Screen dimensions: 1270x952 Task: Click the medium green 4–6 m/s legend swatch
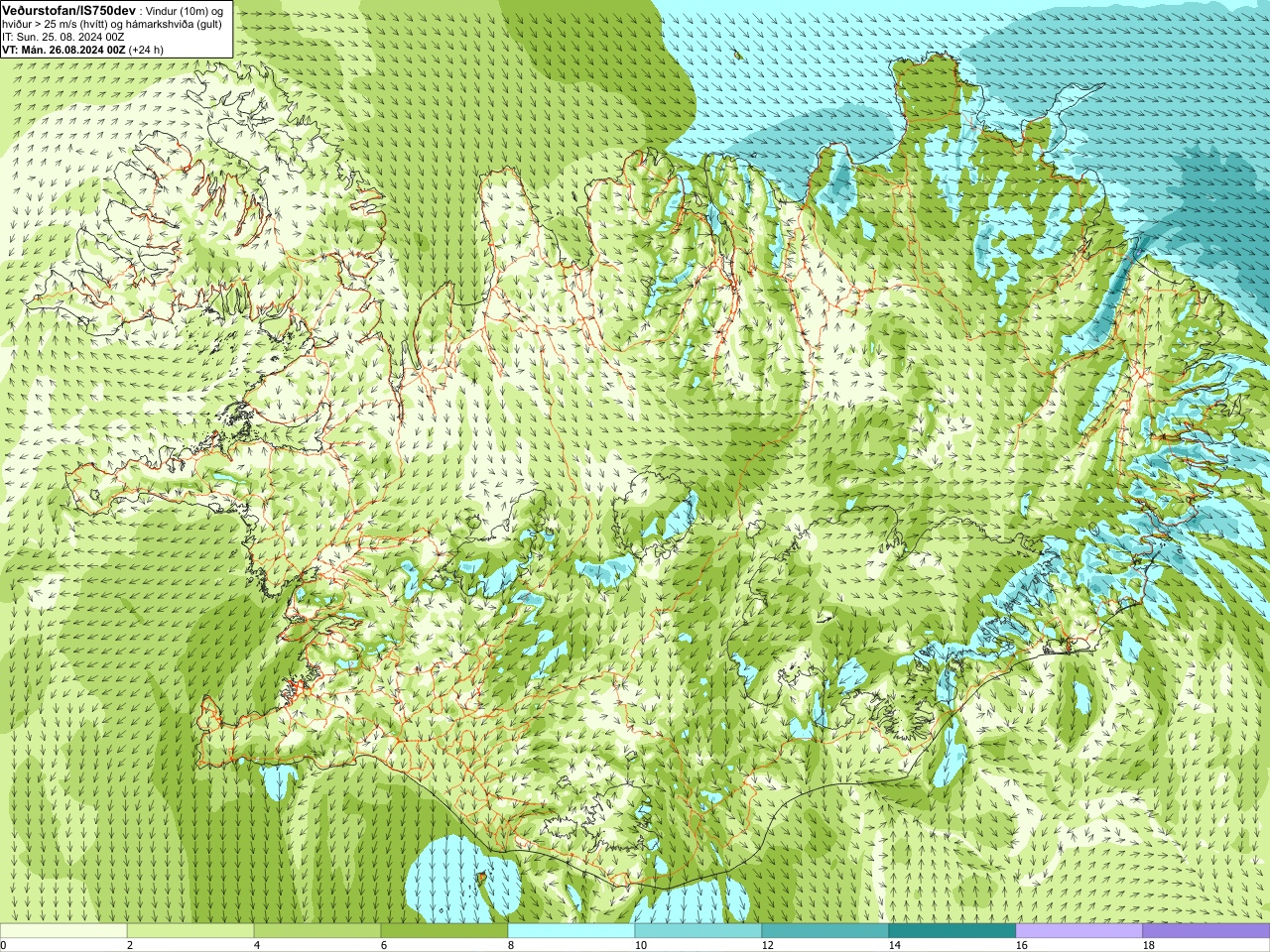[x=317, y=932]
